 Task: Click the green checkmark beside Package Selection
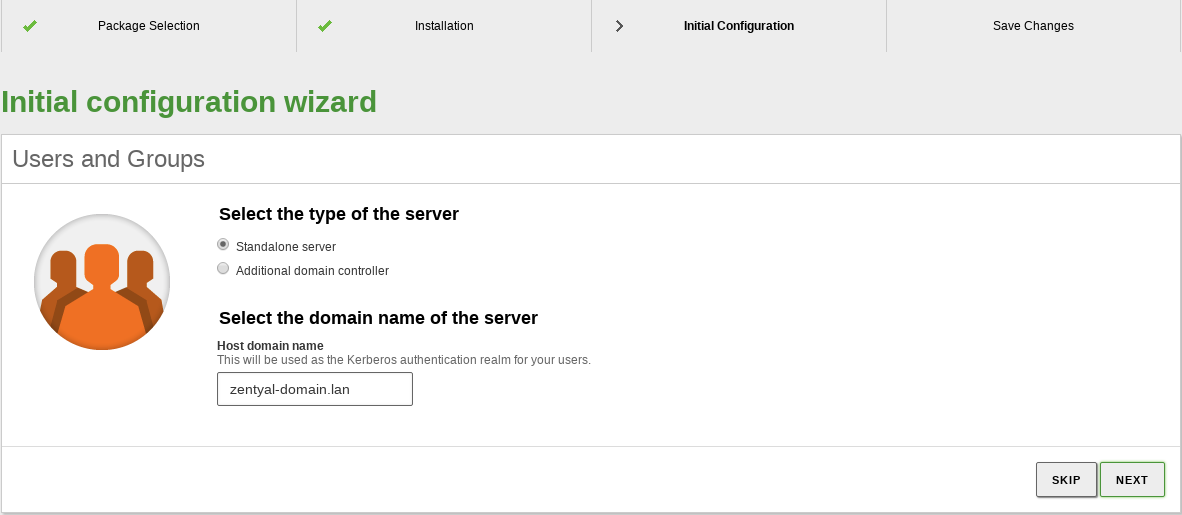(30, 26)
